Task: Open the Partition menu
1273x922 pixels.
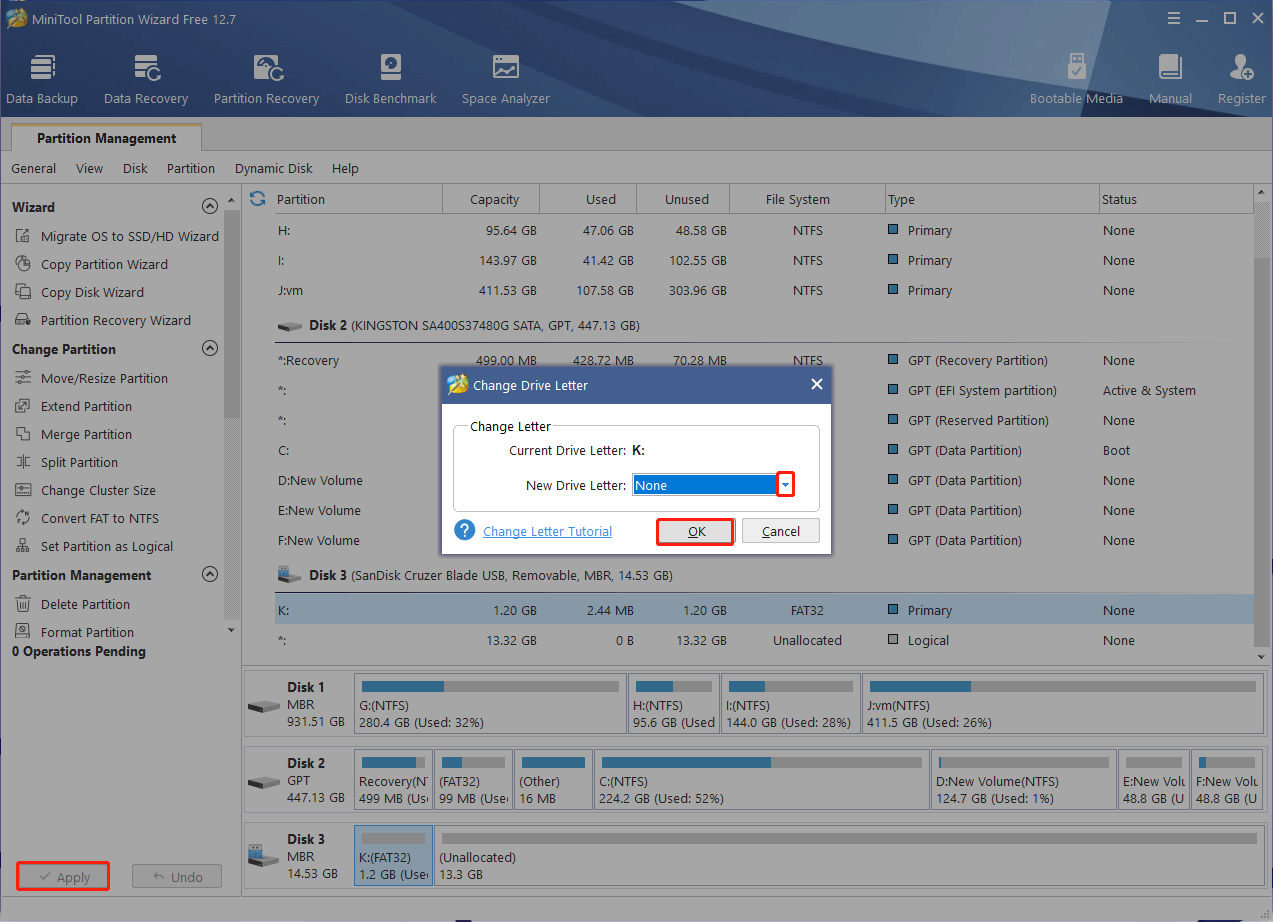Action: point(191,169)
